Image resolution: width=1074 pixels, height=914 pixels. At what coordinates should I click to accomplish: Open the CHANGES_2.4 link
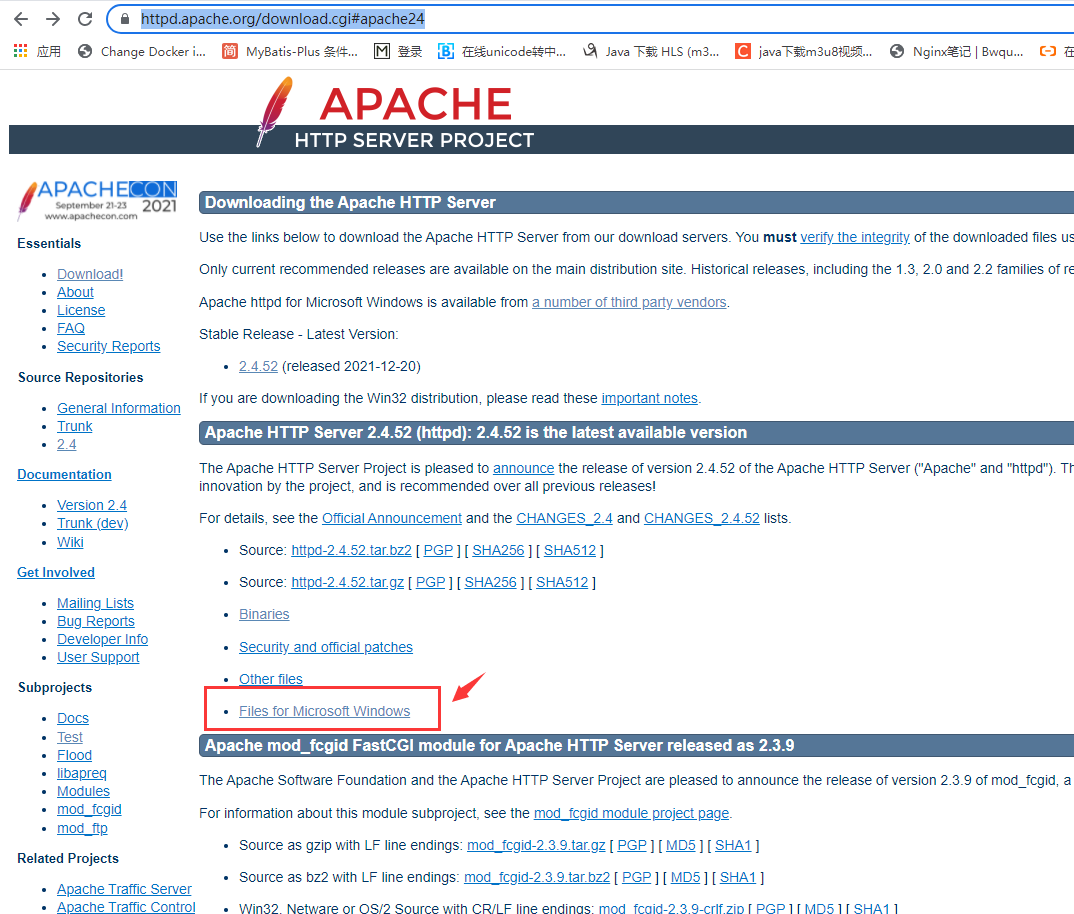[x=564, y=518]
